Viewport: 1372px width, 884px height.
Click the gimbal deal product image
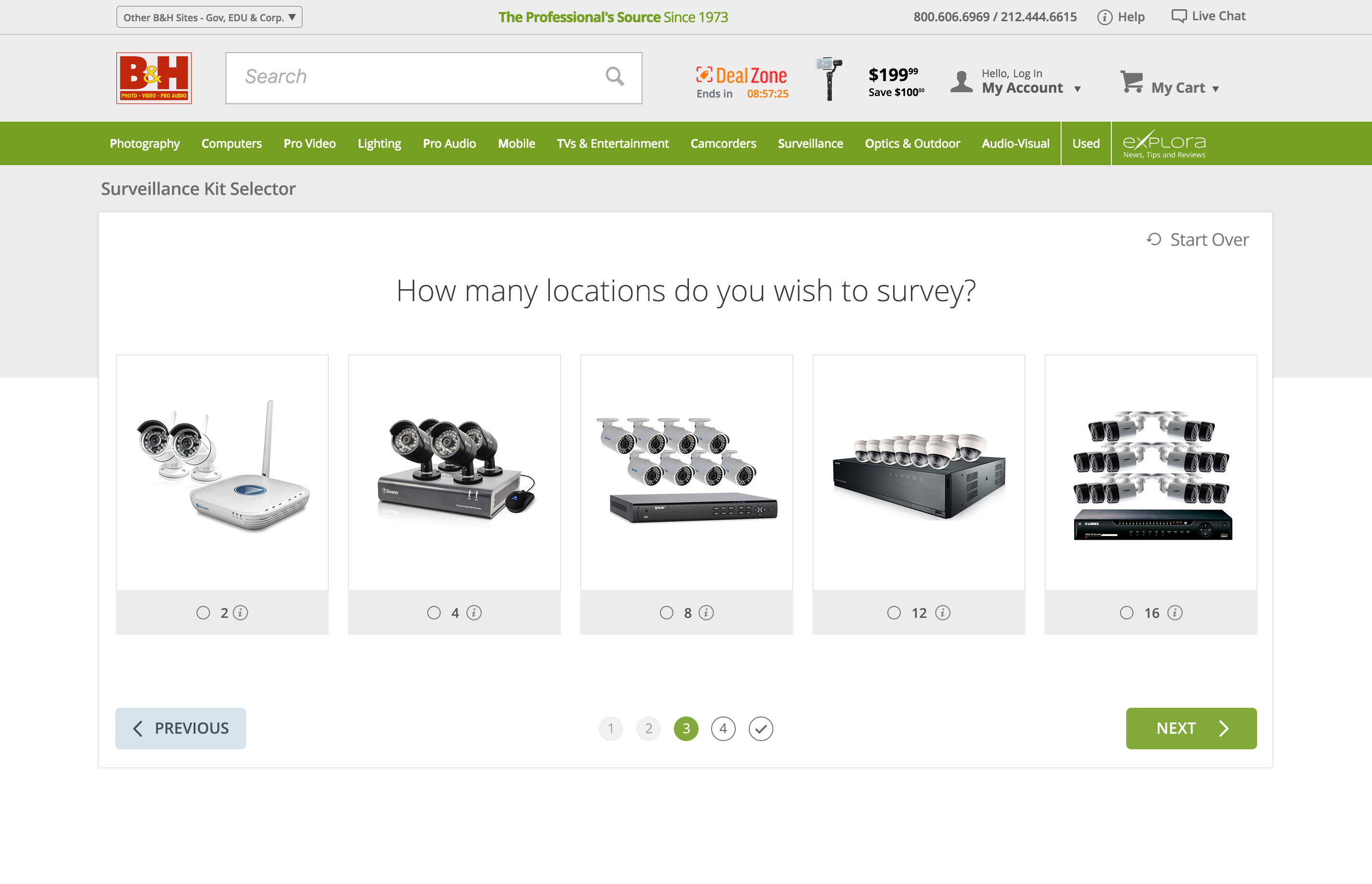tap(829, 79)
